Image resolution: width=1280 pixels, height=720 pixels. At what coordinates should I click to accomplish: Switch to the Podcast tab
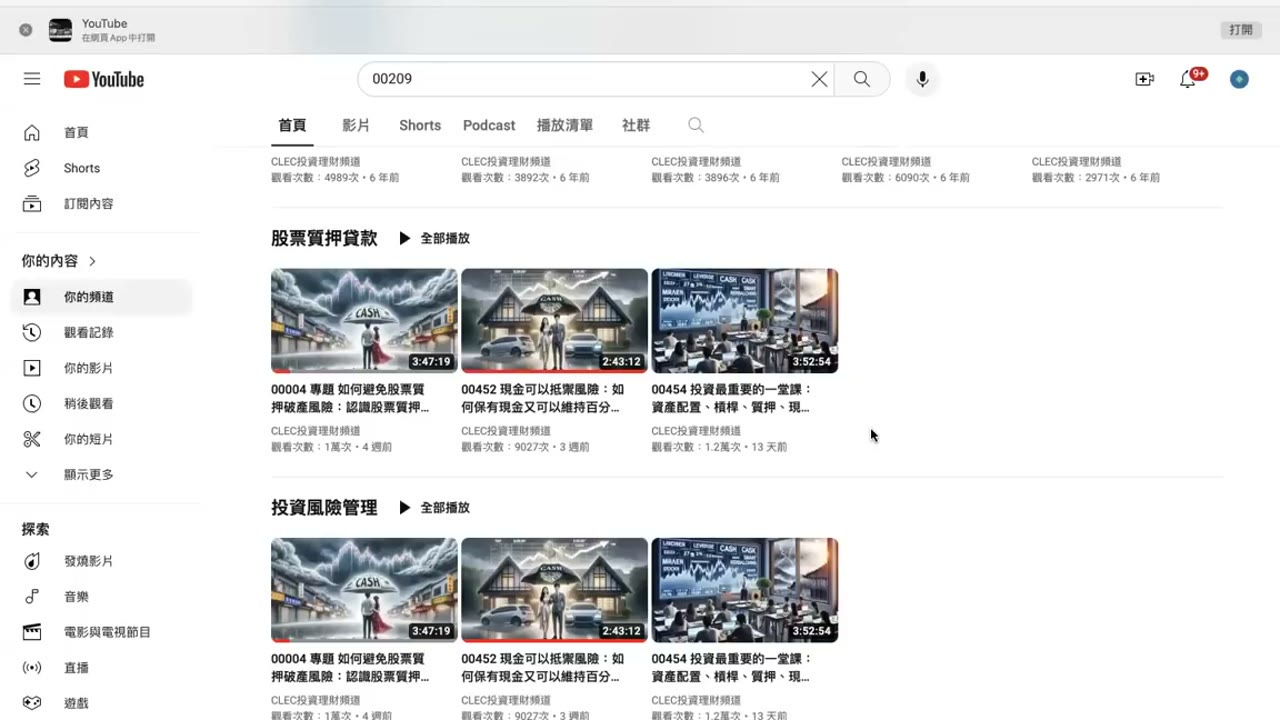489,125
